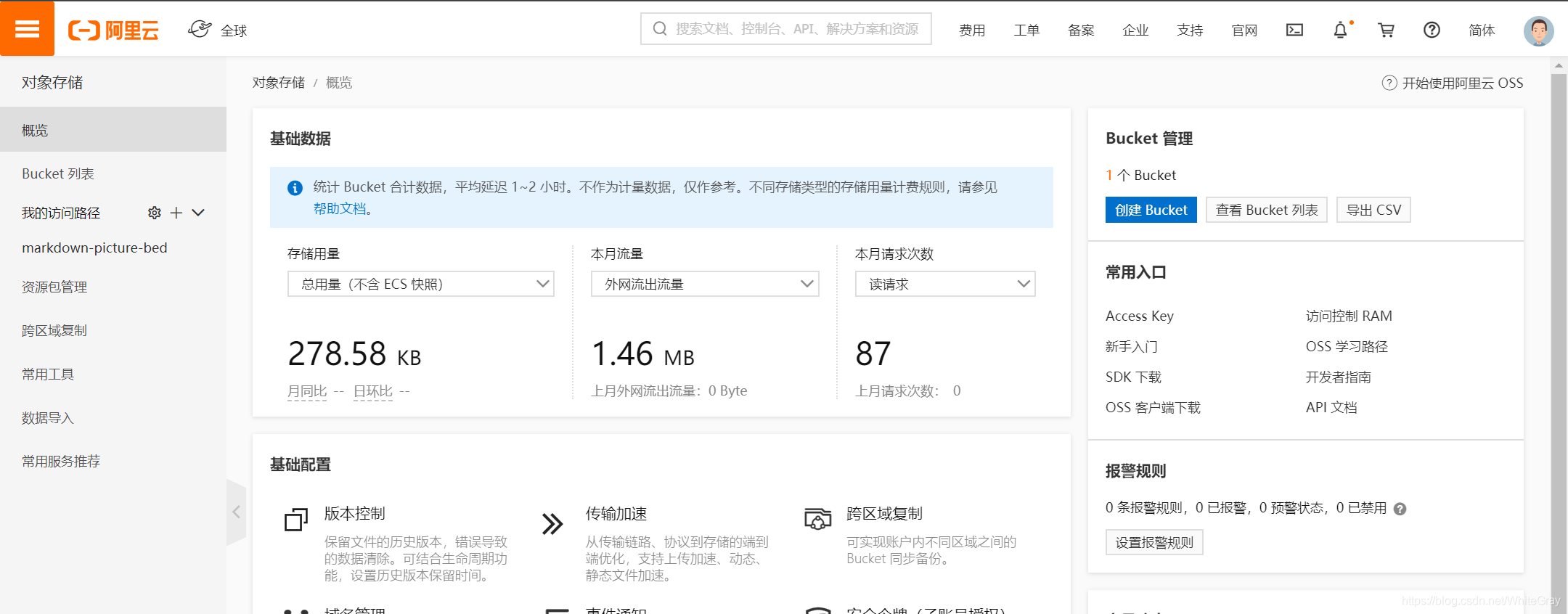Open the API 文档 link
This screenshot has height=614, width=1568.
click(1331, 407)
